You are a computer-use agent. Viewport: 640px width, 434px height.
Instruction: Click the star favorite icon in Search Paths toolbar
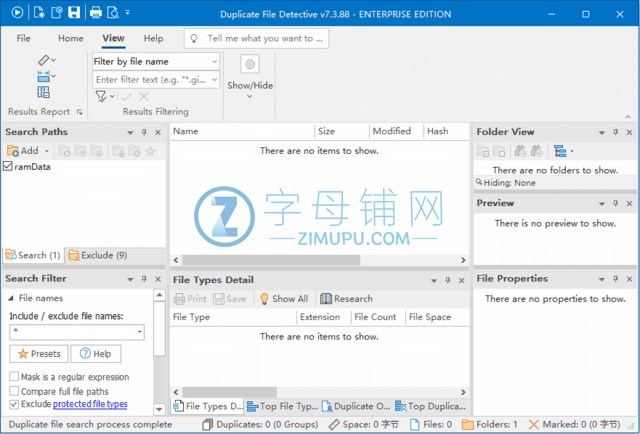coord(150,151)
